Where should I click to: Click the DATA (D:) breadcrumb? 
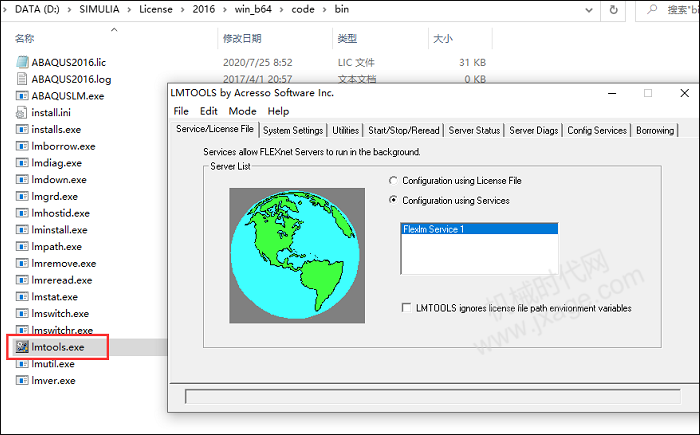pos(37,9)
